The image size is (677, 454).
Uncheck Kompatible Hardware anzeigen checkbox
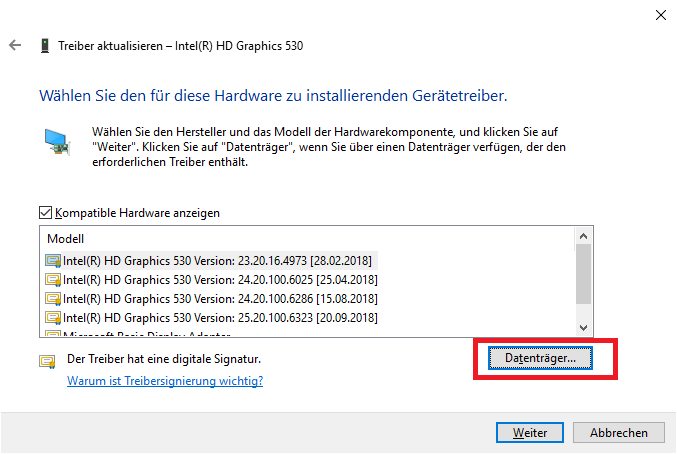(45, 213)
